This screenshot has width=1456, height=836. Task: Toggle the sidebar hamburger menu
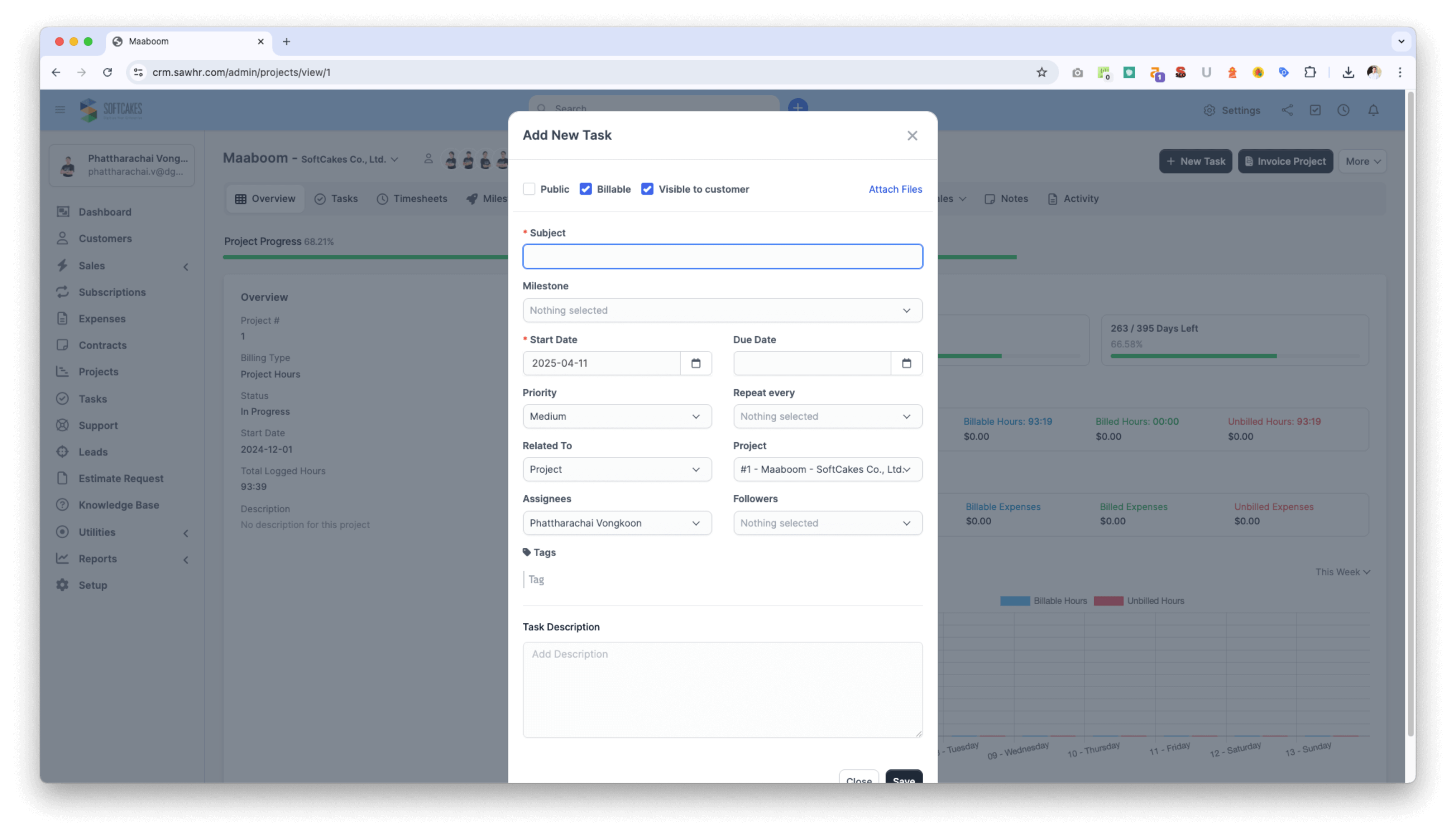pyautogui.click(x=60, y=110)
